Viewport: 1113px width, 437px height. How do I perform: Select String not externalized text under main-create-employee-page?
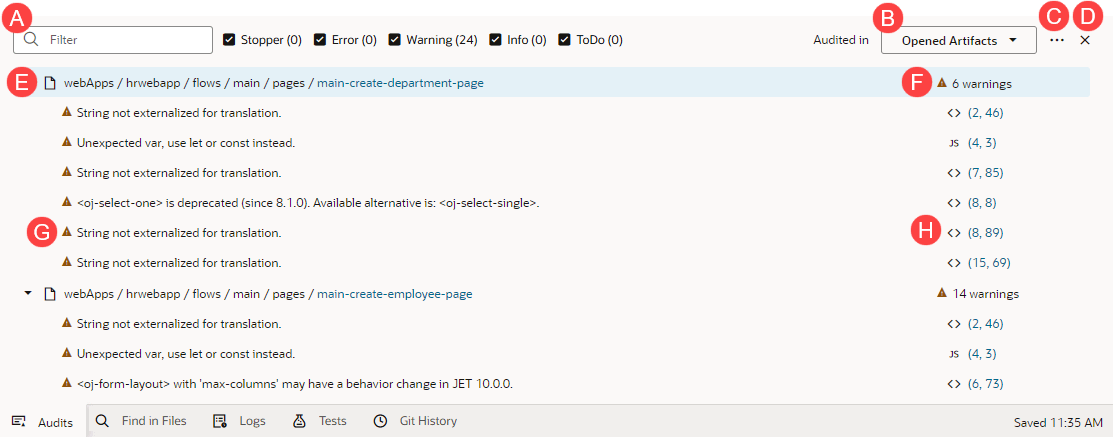179,323
